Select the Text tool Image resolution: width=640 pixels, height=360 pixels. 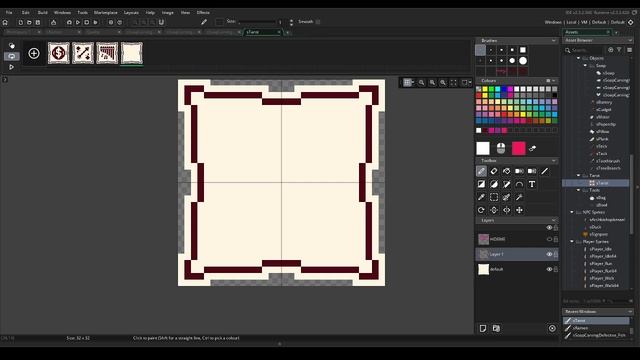tap(532, 184)
